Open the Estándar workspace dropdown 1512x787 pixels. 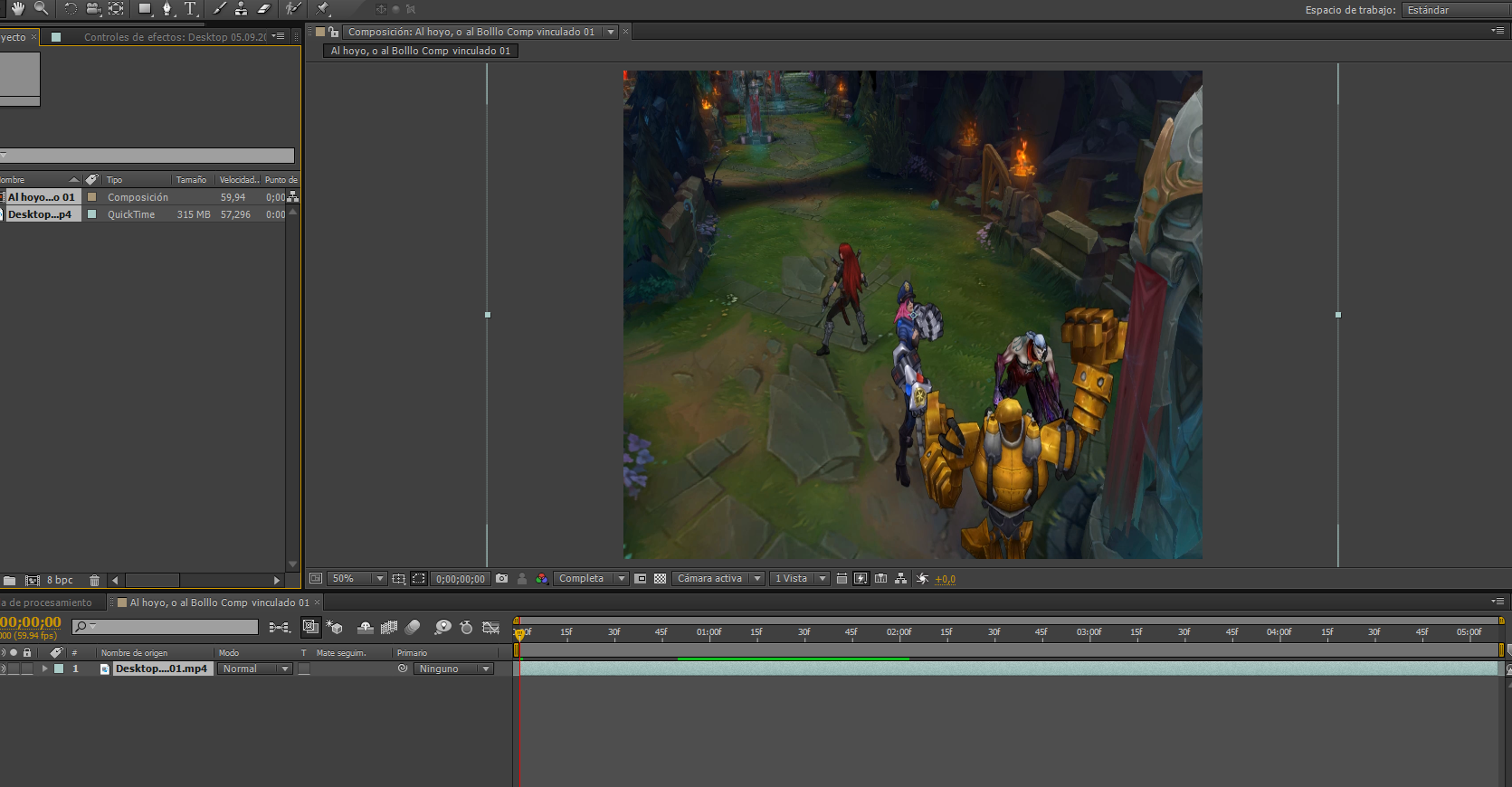(x=1457, y=10)
